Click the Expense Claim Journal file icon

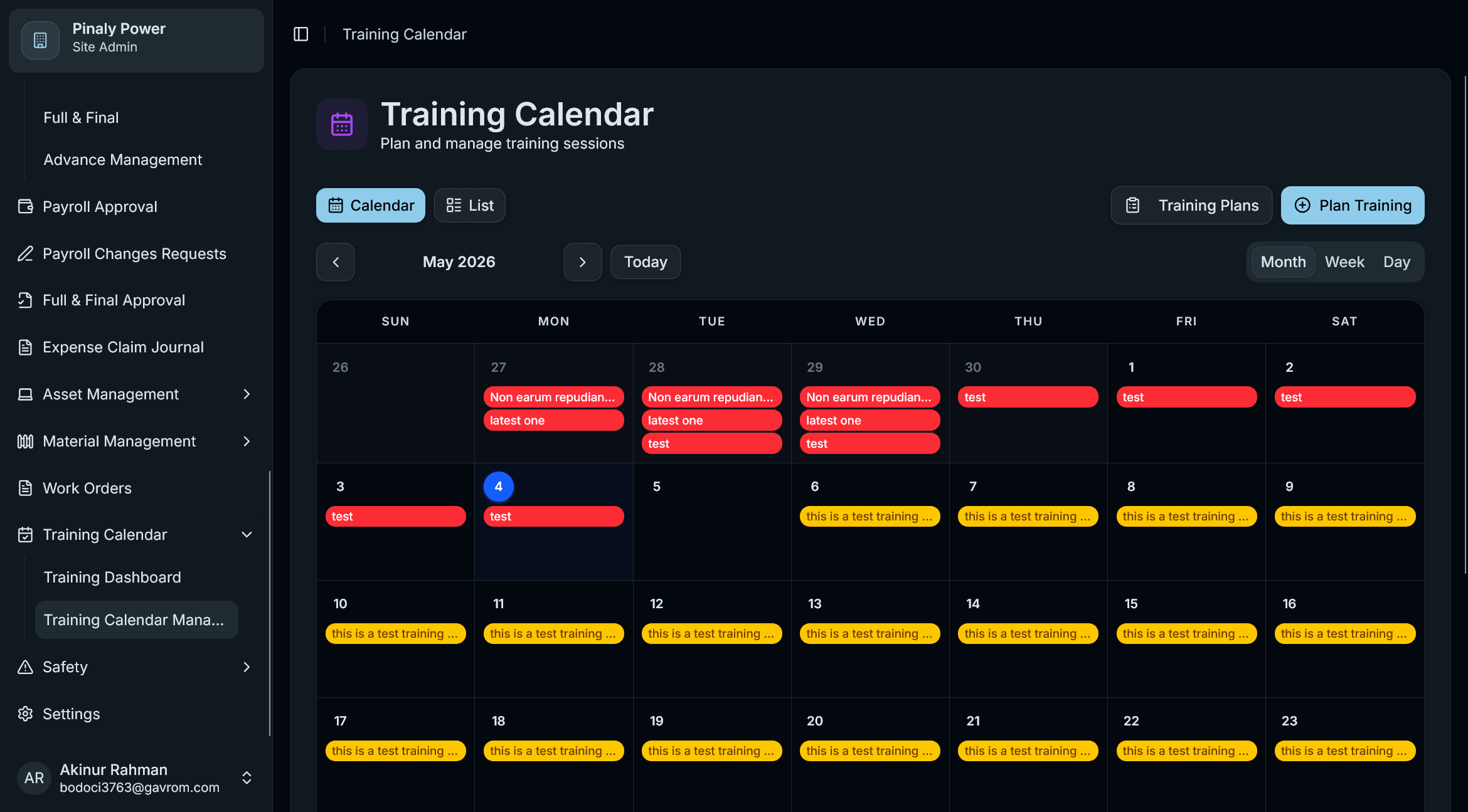25,347
